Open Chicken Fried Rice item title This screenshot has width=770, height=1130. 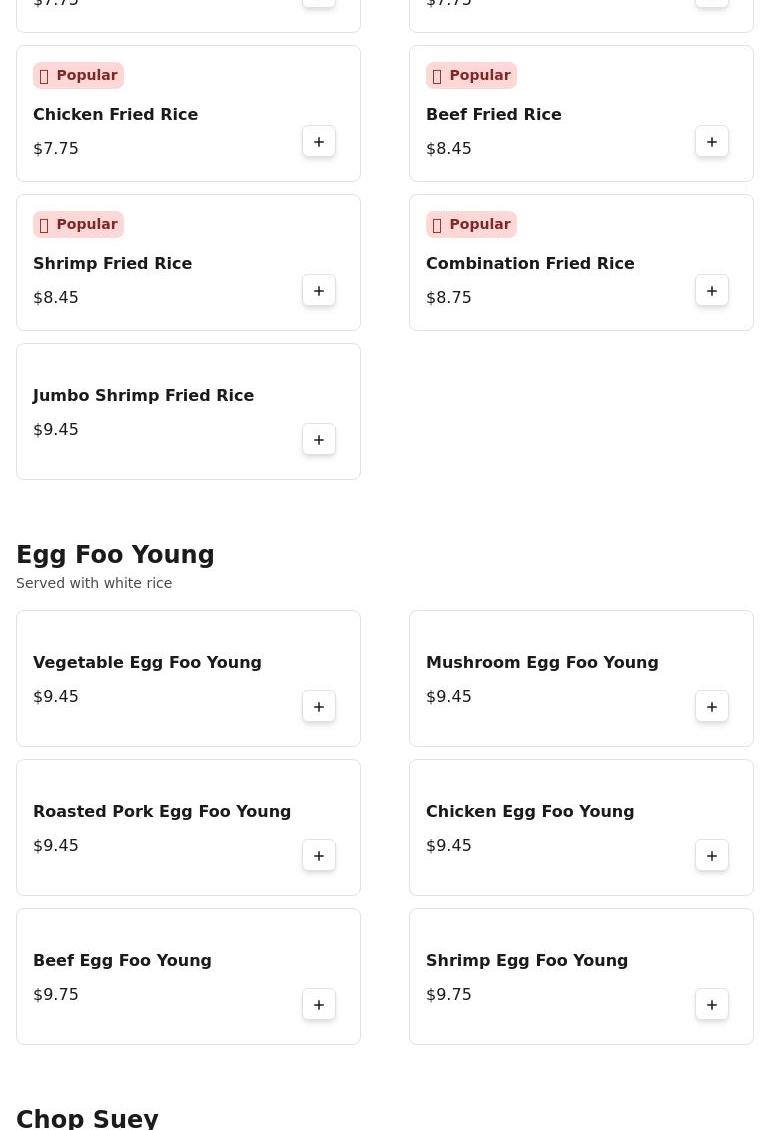point(115,115)
